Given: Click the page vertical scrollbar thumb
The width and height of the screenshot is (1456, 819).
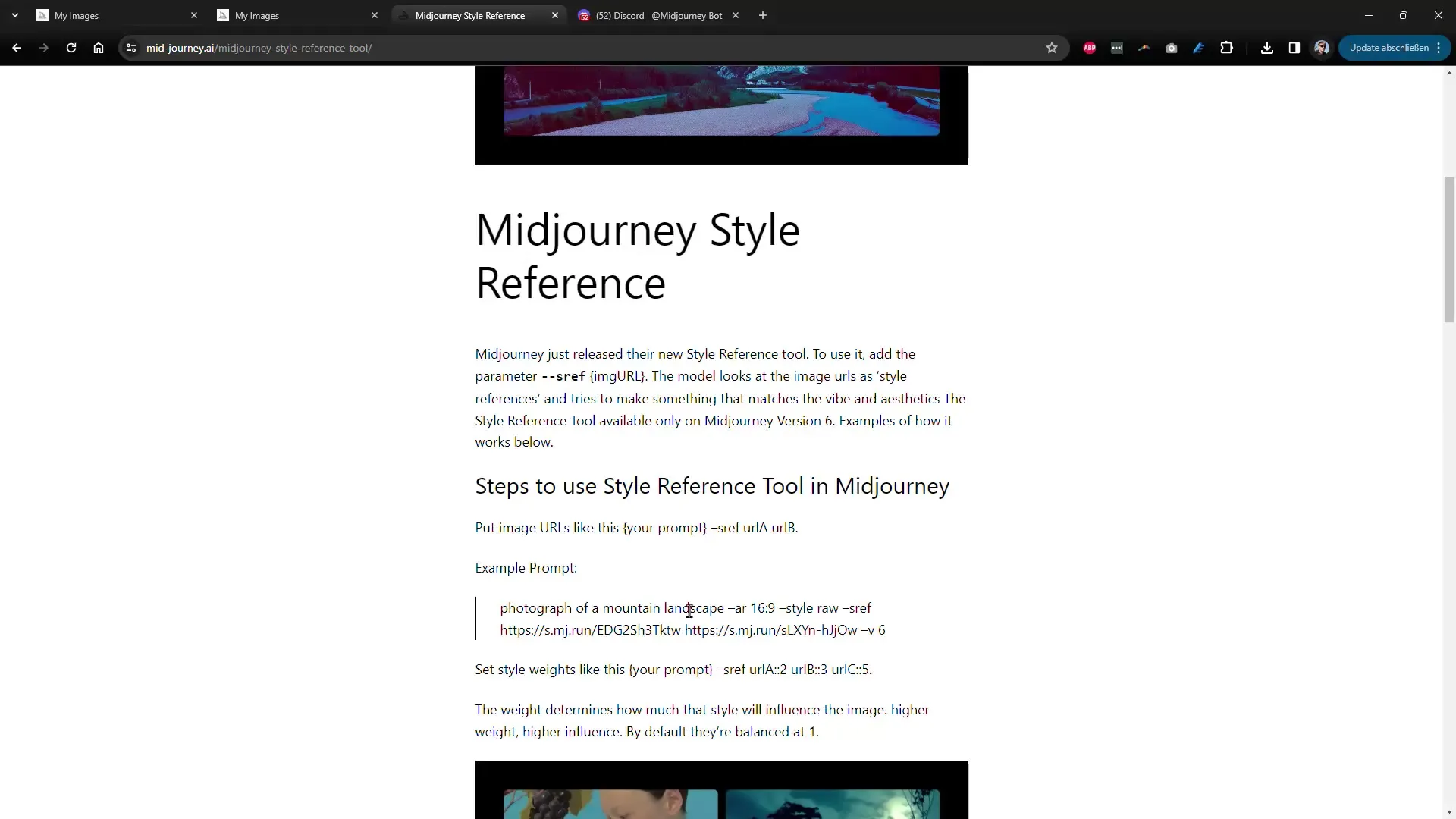Looking at the screenshot, I should coord(1449,249).
